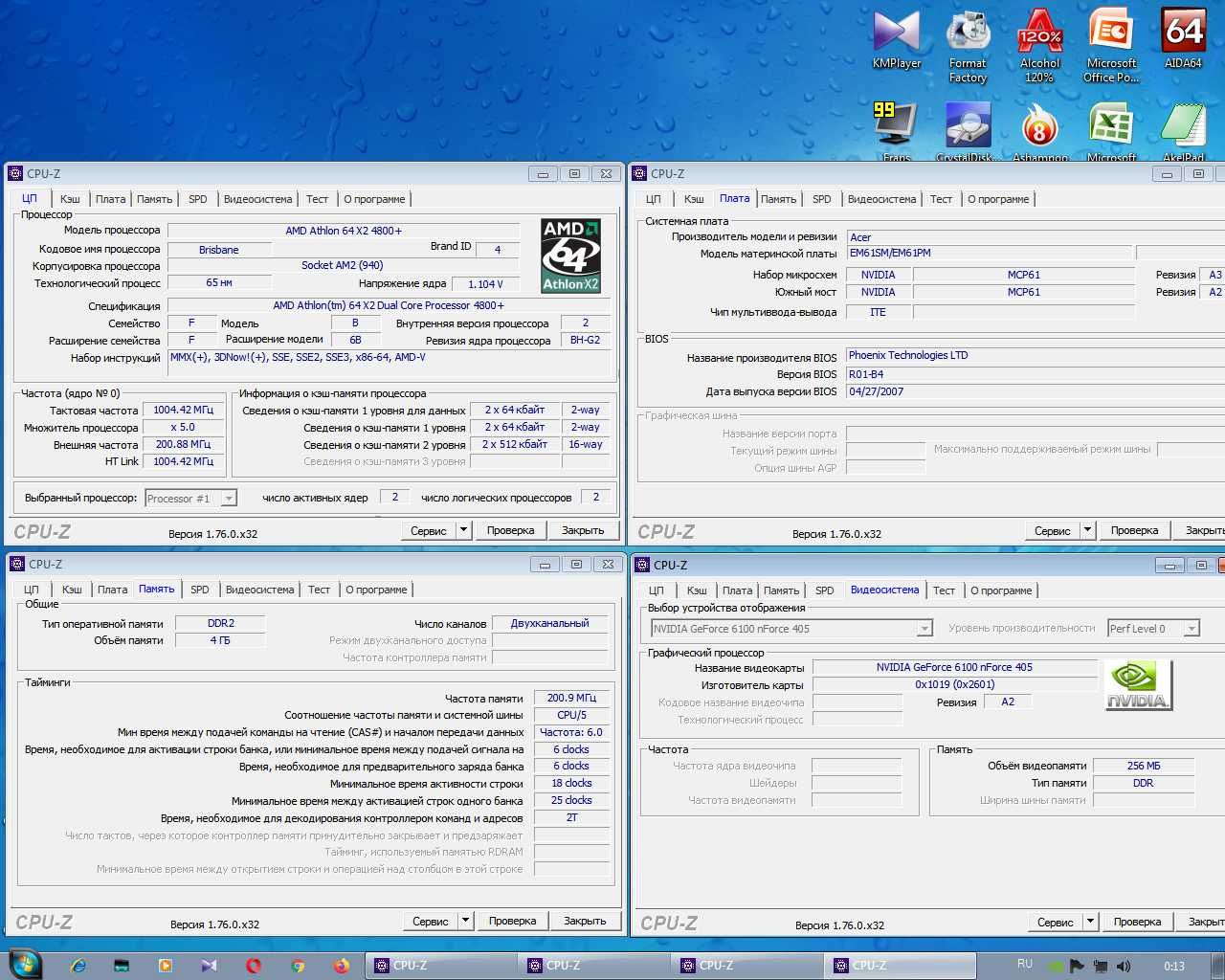Click the channel mode value Двухканальный
The width and height of the screenshot is (1225, 980).
550,623
